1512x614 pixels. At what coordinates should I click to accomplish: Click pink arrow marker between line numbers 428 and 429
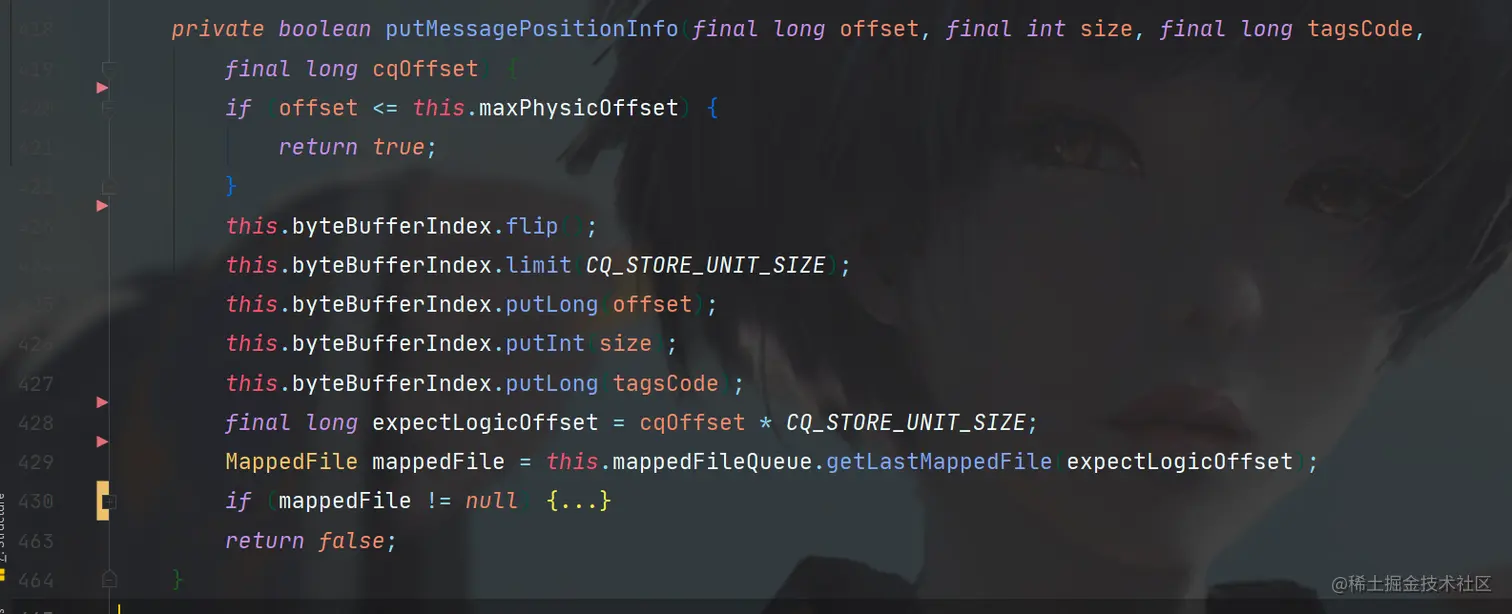click(x=102, y=441)
